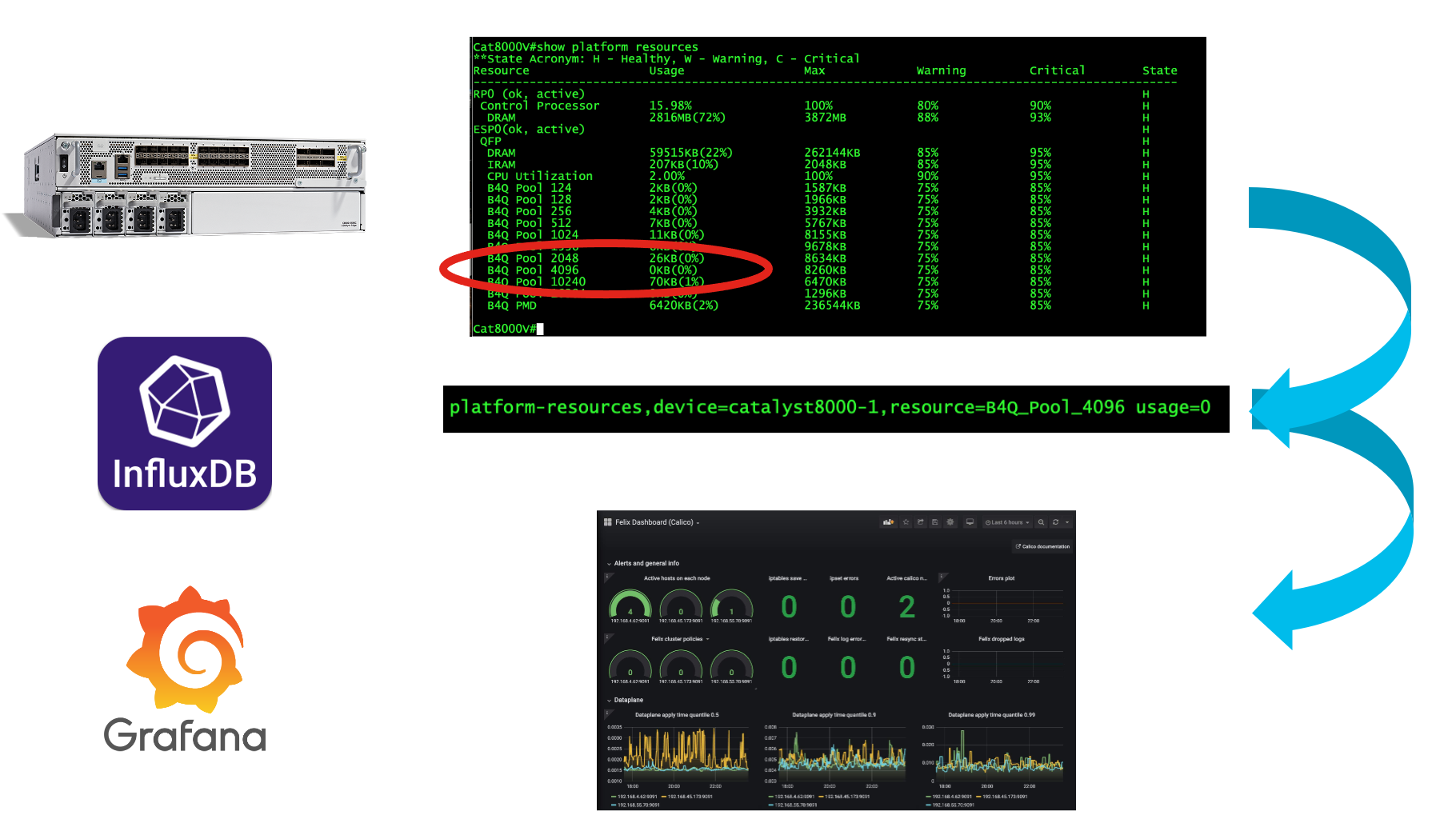Click the Share dashboard icon
The image size is (1456, 819).
[921, 522]
